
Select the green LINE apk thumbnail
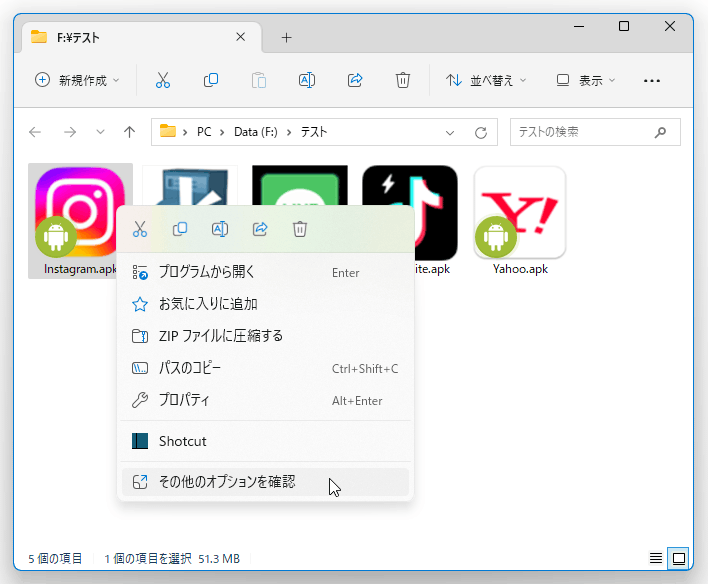300,185
